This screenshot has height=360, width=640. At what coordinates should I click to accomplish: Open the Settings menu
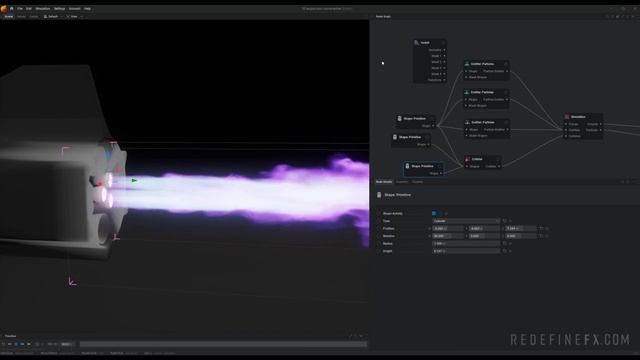pyautogui.click(x=59, y=8)
